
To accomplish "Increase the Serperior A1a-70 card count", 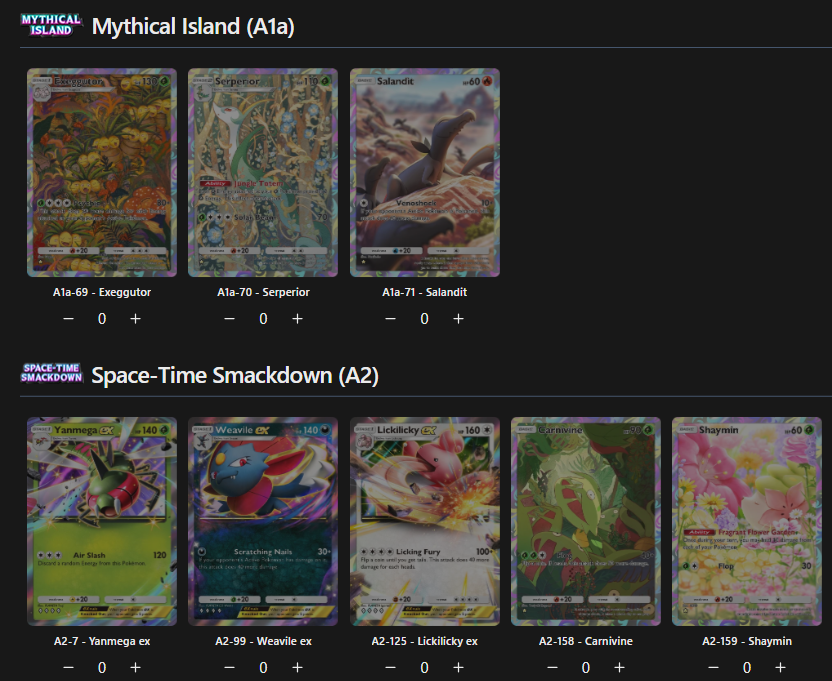I will [297, 318].
